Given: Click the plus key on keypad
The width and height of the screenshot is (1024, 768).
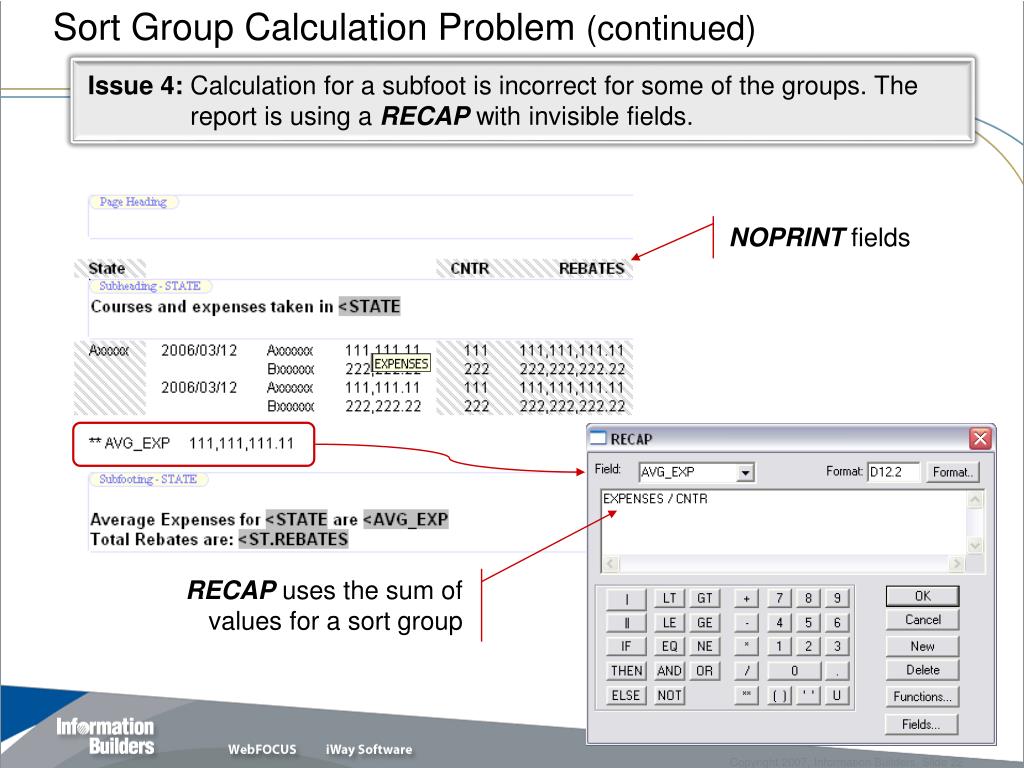Looking at the screenshot, I should [x=746, y=598].
